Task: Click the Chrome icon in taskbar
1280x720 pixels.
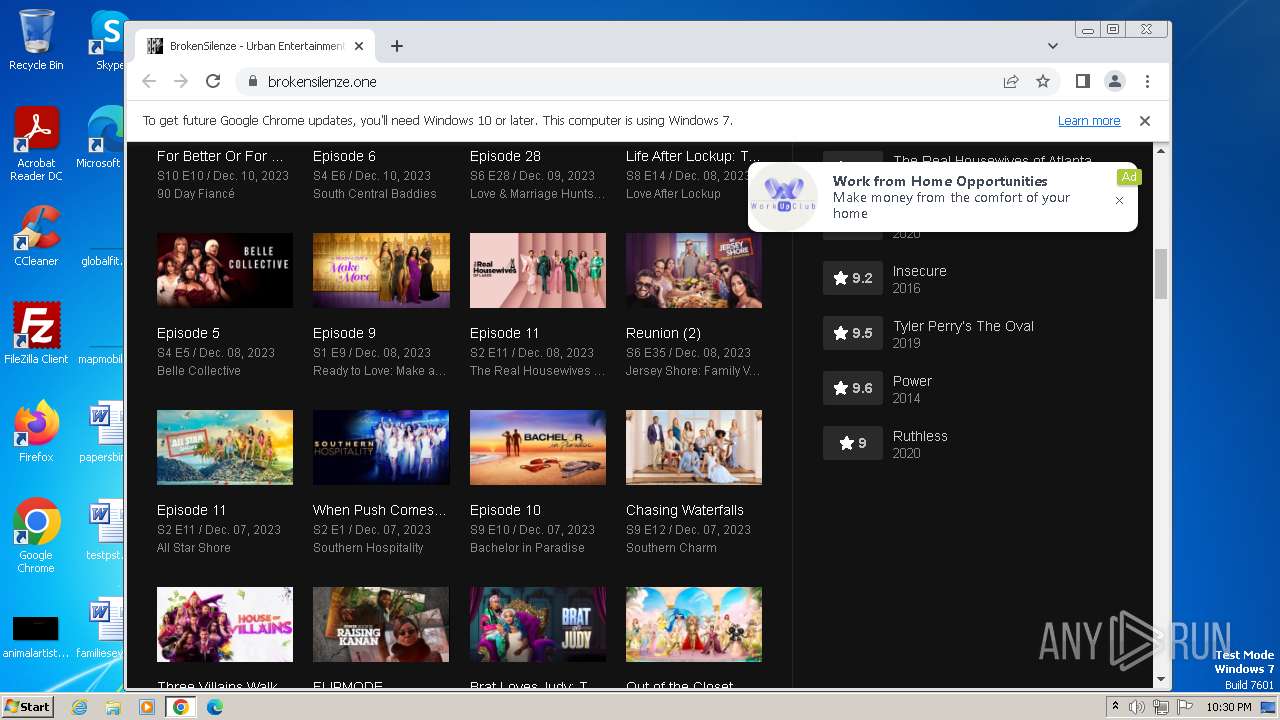Action: click(x=181, y=707)
